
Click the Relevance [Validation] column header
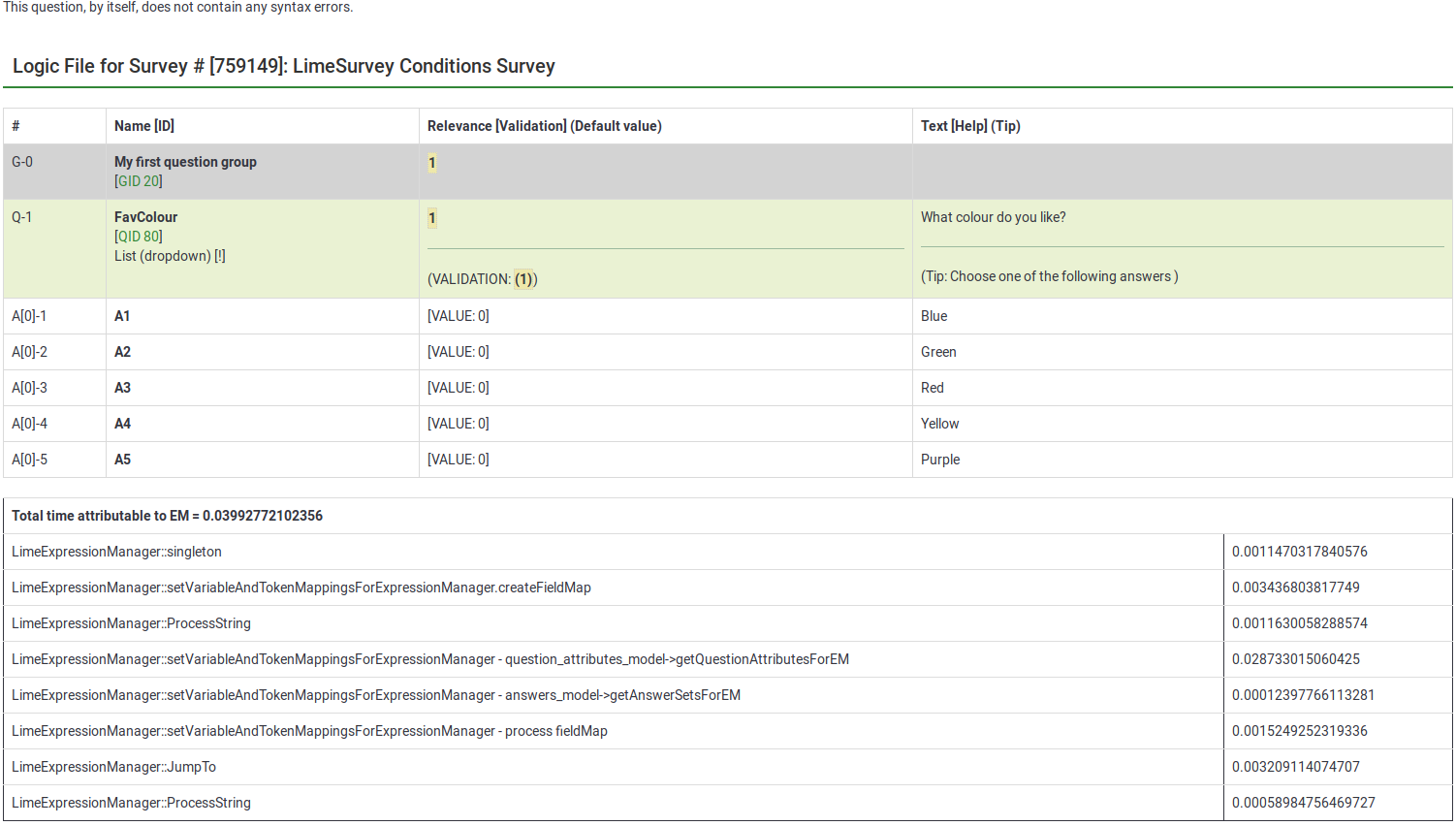[x=544, y=126]
